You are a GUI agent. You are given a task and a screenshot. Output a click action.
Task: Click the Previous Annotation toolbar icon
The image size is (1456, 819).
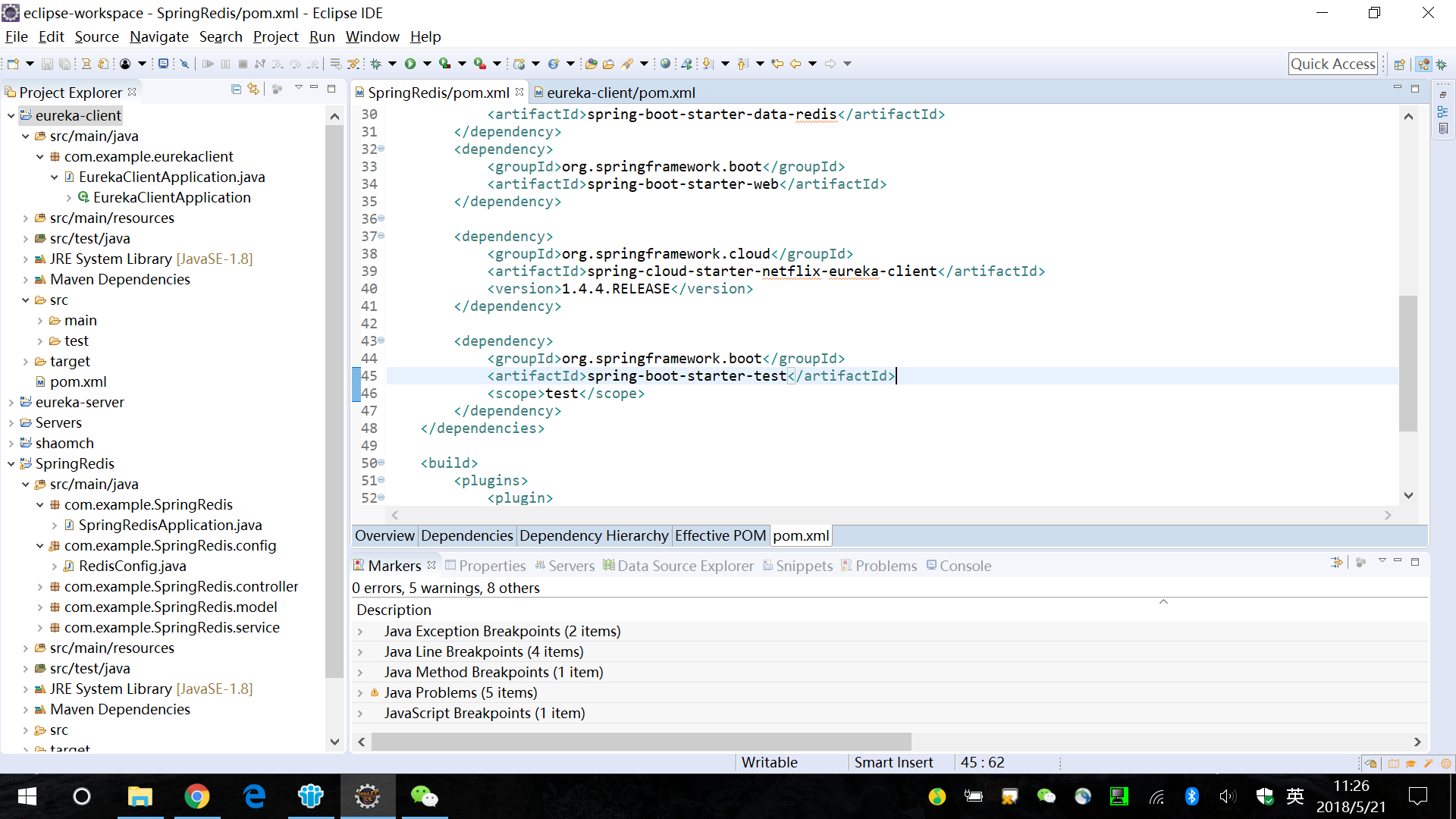(742, 64)
